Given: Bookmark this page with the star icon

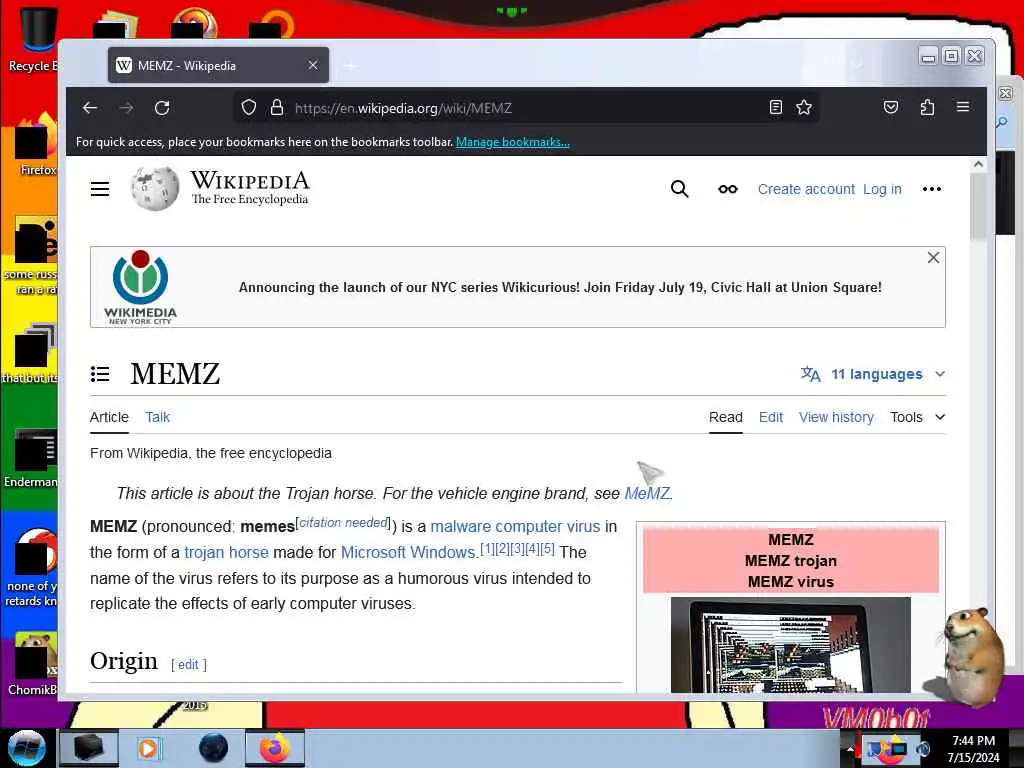Looking at the screenshot, I should 804,107.
